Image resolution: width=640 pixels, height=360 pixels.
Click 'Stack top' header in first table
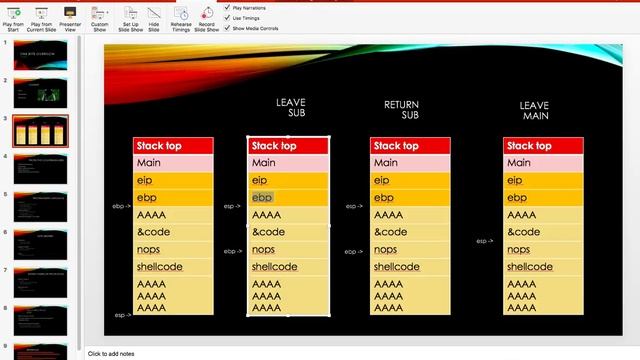coord(173,146)
